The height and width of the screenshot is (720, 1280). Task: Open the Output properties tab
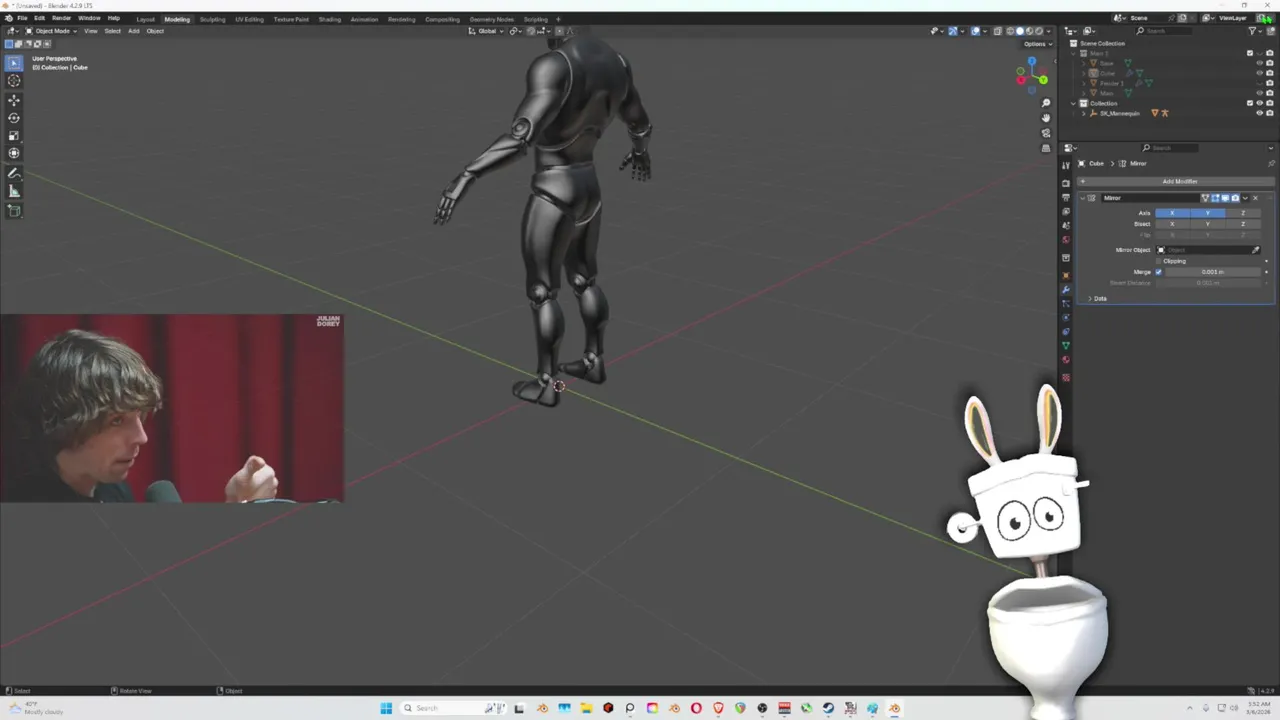[1066, 198]
